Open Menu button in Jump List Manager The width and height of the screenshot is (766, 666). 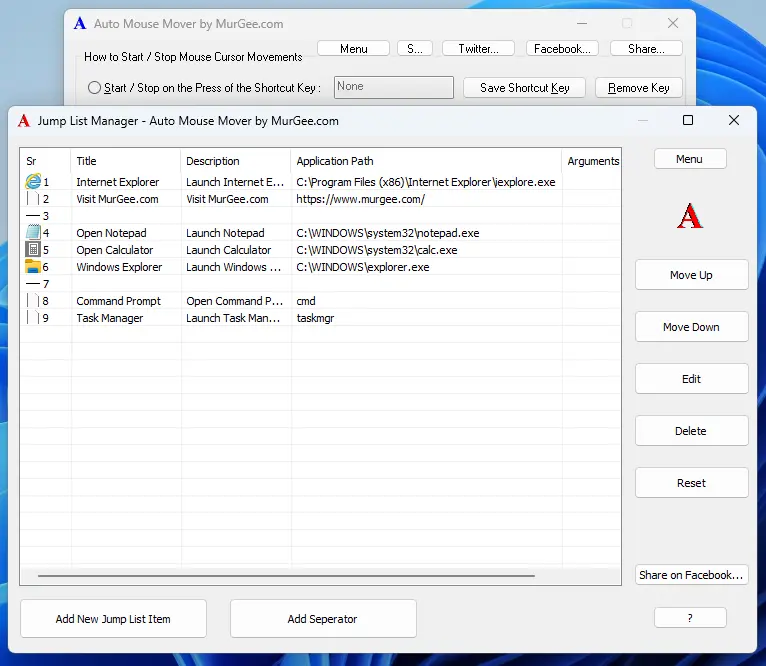(689, 159)
